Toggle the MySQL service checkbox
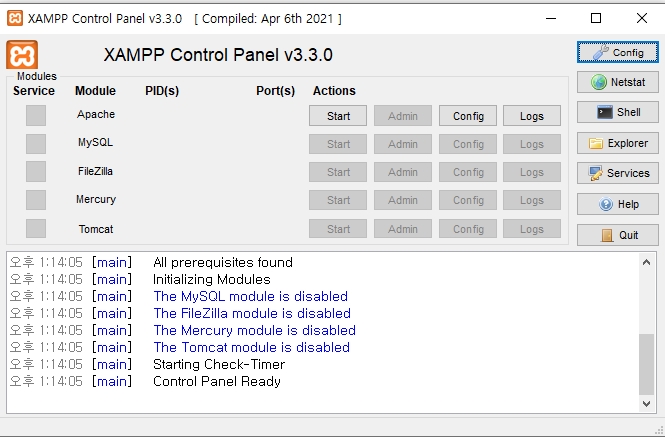The height and width of the screenshot is (437, 665). [x=36, y=144]
